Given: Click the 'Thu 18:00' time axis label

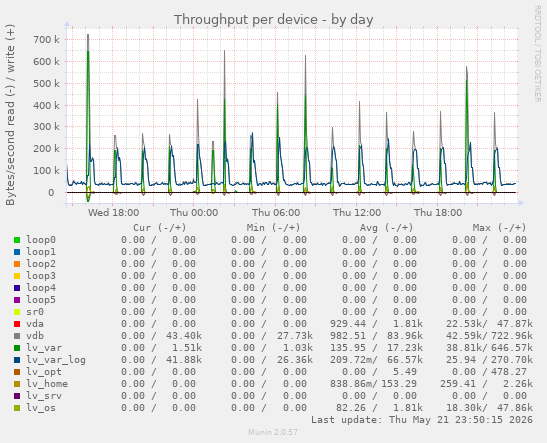Looking at the screenshot, I should (x=438, y=212).
